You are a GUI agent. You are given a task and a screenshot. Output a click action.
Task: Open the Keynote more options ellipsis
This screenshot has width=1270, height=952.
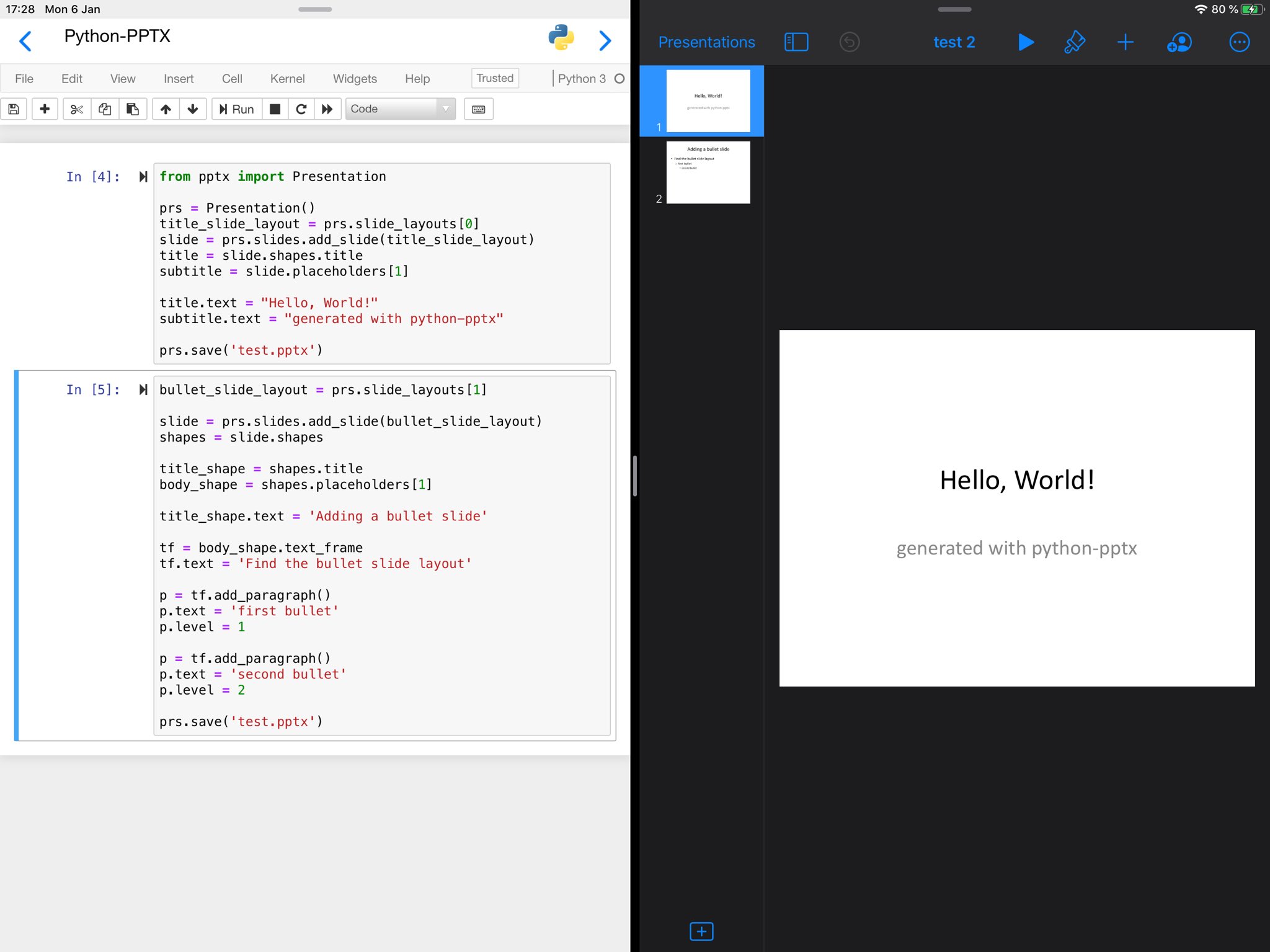pos(1239,42)
